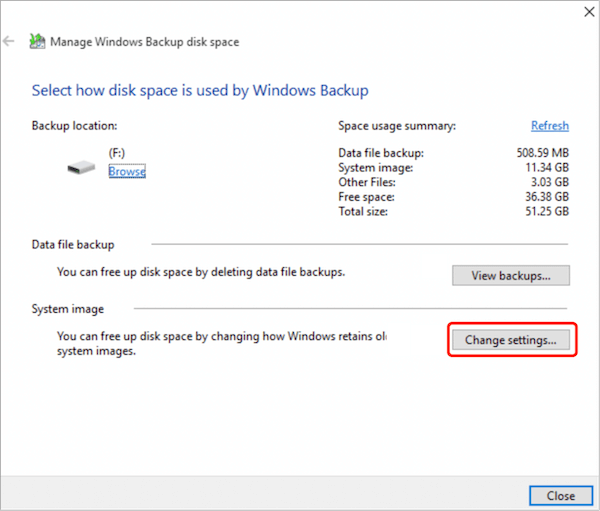Click the 51.25 GB total size value
The image size is (600, 511).
coord(547,211)
